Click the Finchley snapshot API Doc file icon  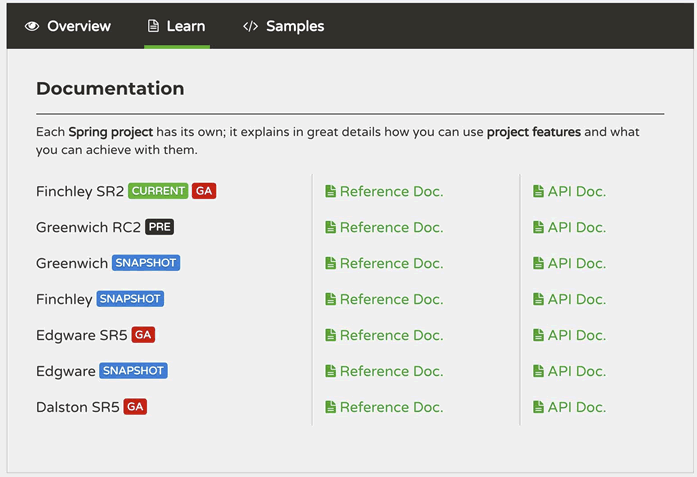pyautogui.click(x=538, y=299)
